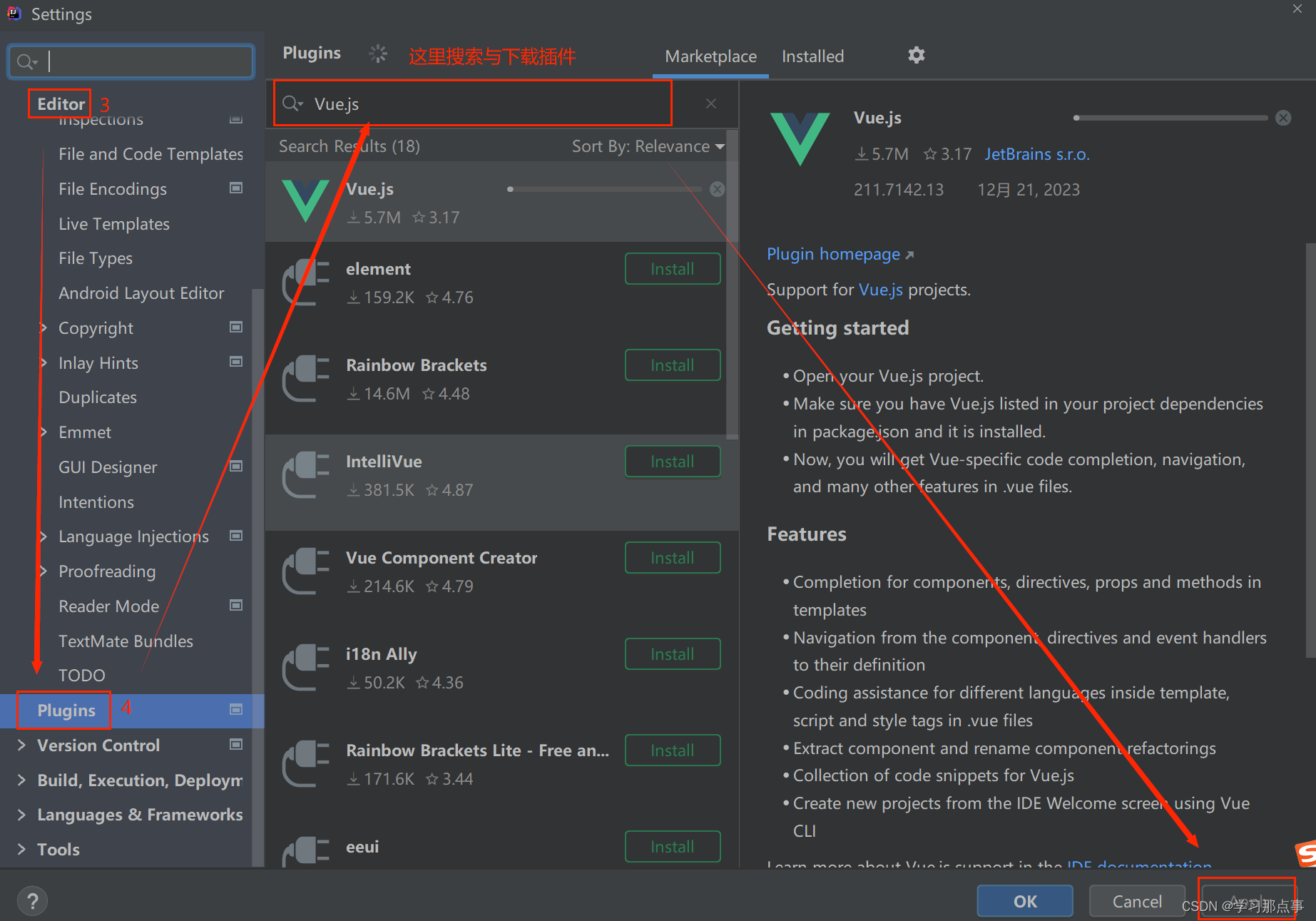The height and width of the screenshot is (921, 1316).
Task: Click the large Vue.js logo in details
Action: [800, 138]
